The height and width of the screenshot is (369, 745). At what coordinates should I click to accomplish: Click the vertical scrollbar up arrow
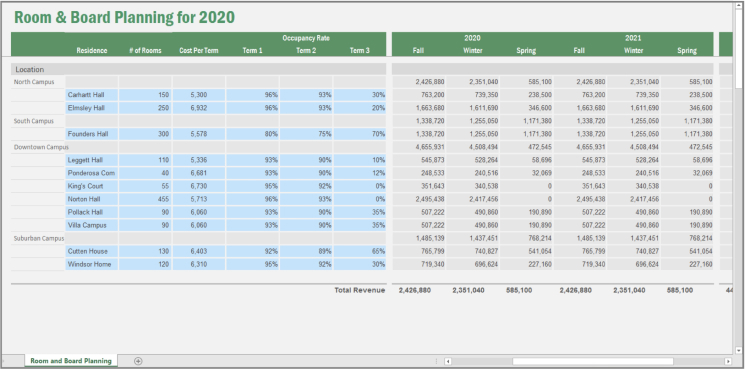point(738,5)
